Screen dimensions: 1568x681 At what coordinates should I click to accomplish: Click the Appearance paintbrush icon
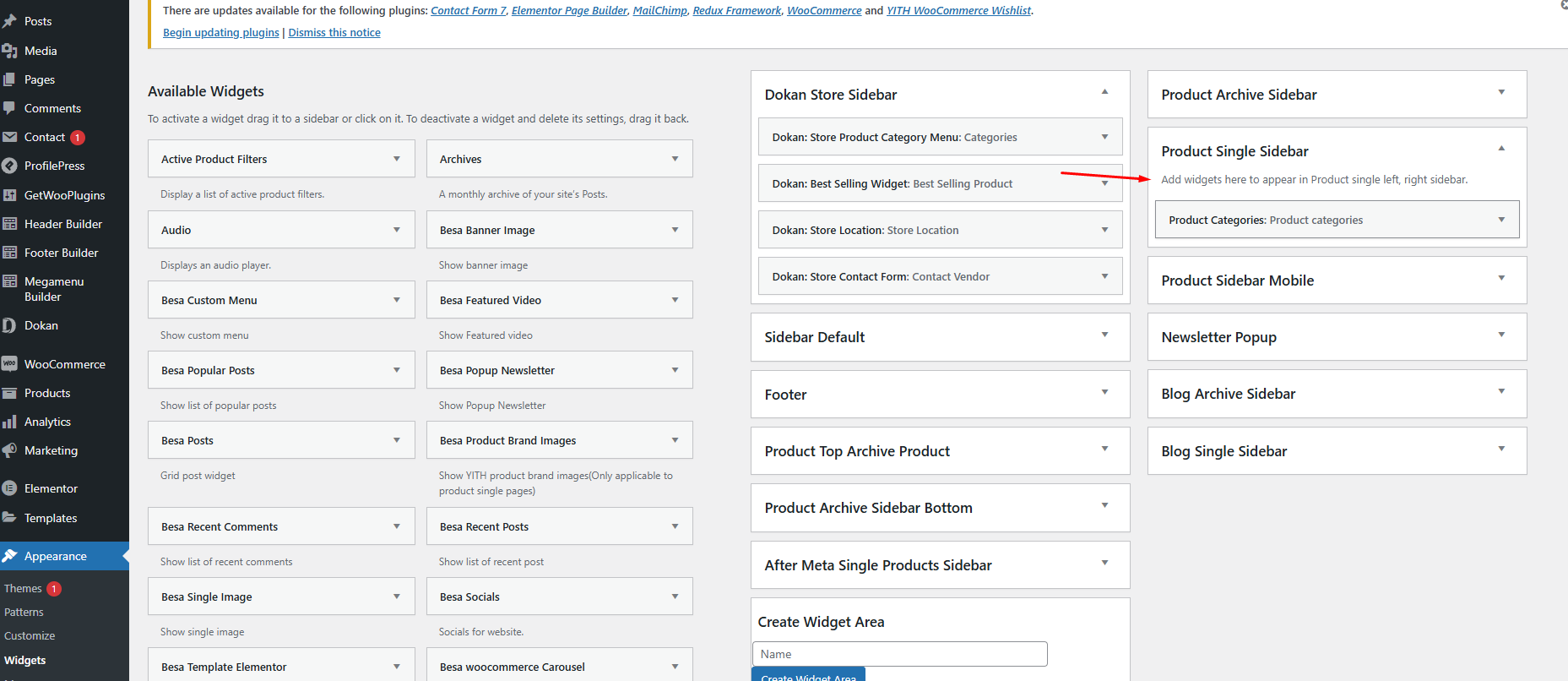coord(9,556)
